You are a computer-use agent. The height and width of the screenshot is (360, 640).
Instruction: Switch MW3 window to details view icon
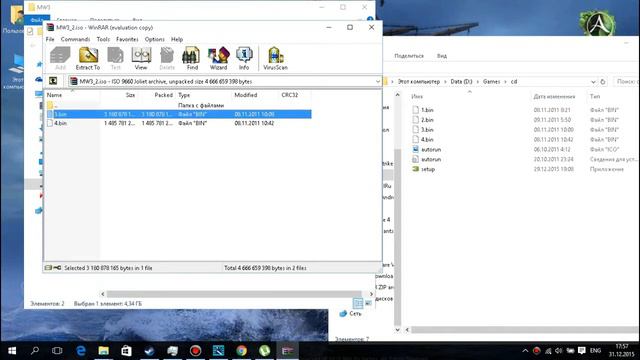tap(358, 303)
